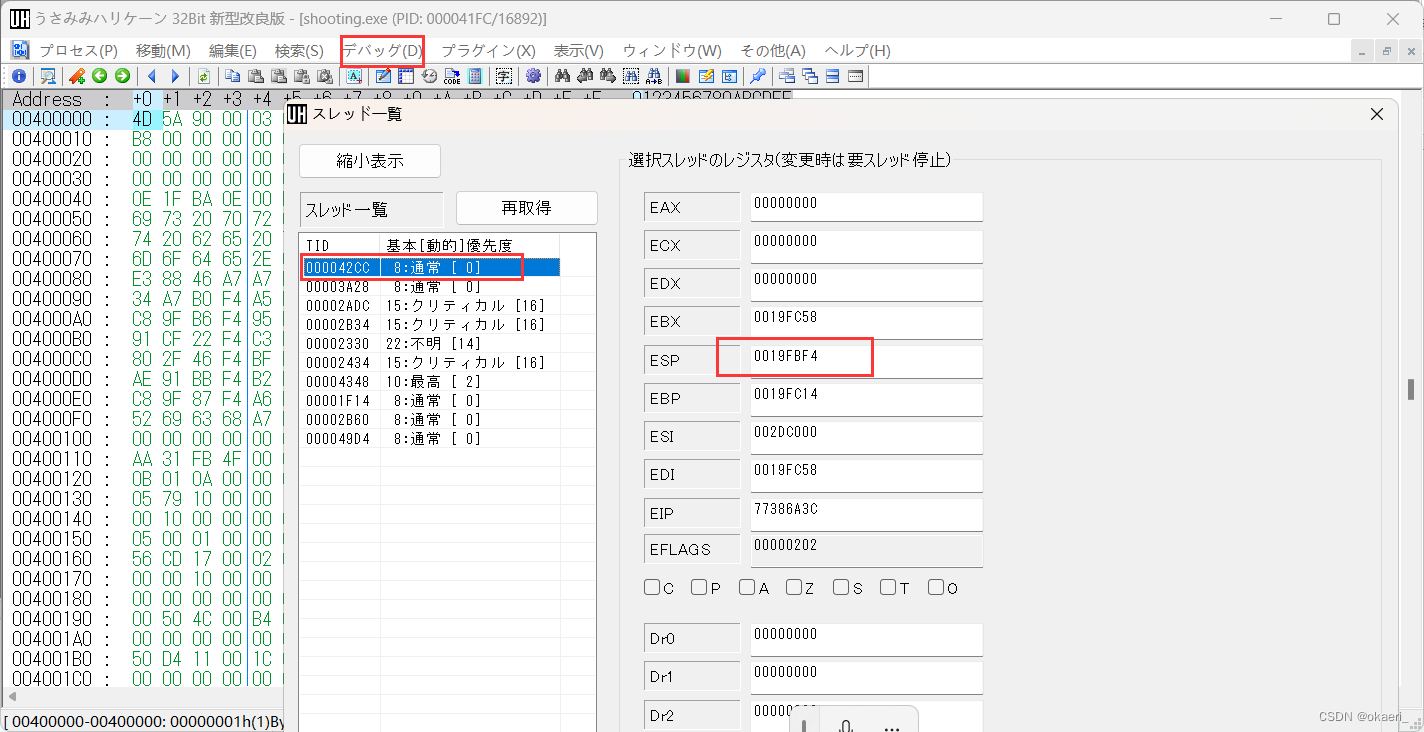This screenshot has width=1424, height=732.
Task: Toggle the T flag checkbox
Action: coord(888,587)
